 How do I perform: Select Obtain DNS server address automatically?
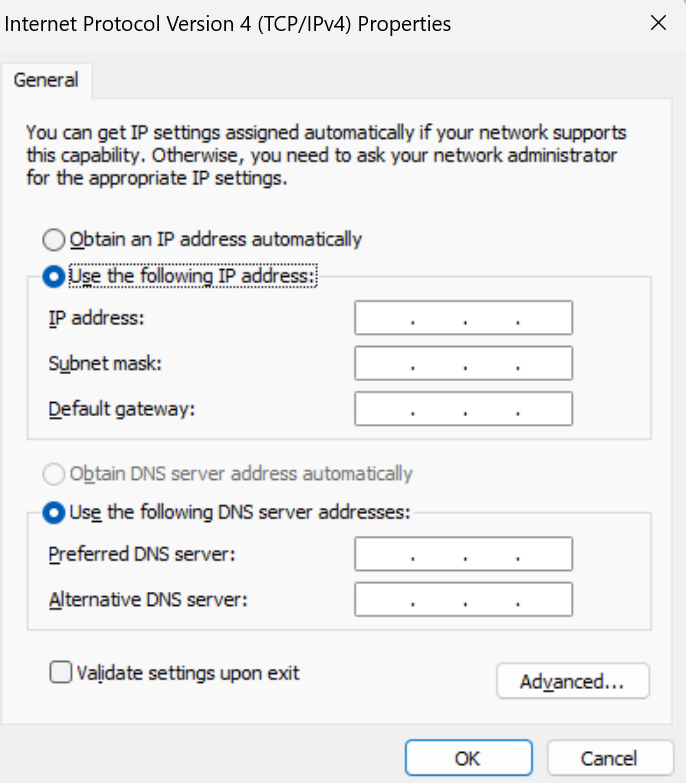53,473
